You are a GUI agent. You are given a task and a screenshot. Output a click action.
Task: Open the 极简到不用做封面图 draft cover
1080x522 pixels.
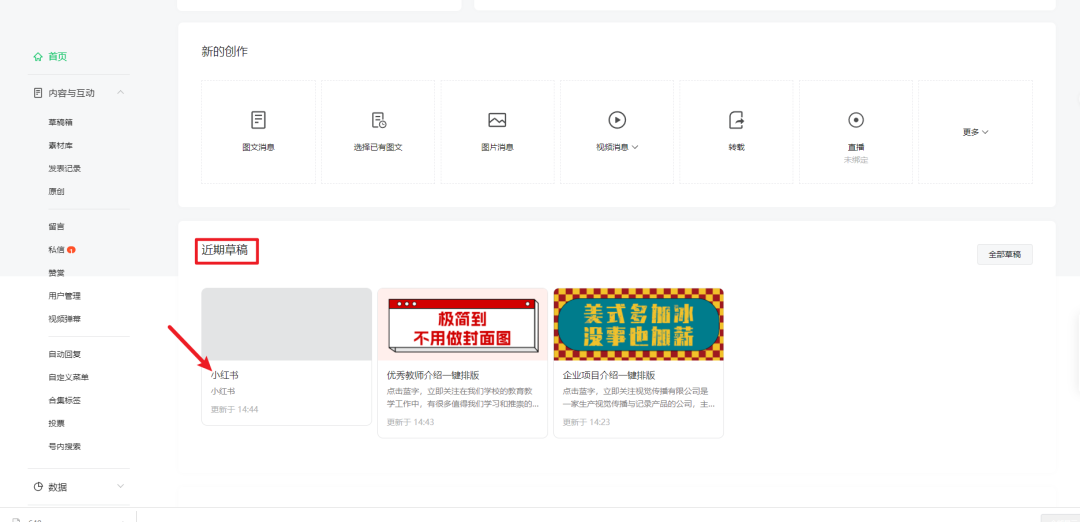[463, 324]
